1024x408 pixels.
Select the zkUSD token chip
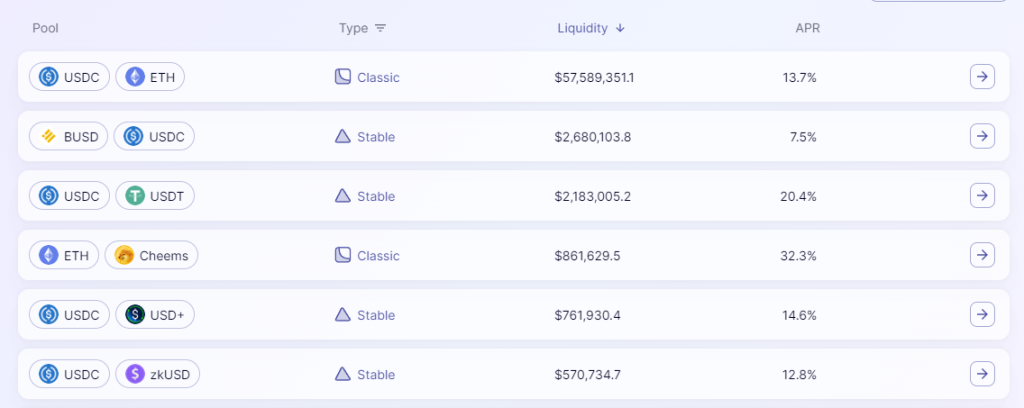157,375
